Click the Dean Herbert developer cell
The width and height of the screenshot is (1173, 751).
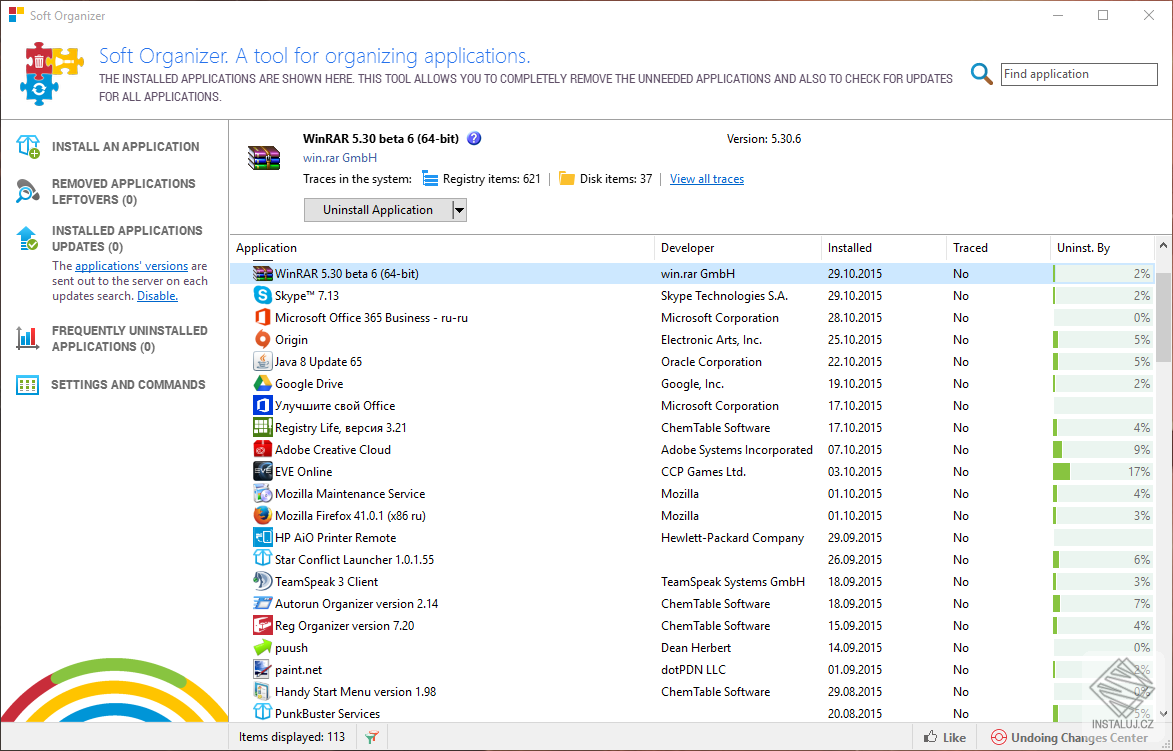pyautogui.click(x=696, y=648)
